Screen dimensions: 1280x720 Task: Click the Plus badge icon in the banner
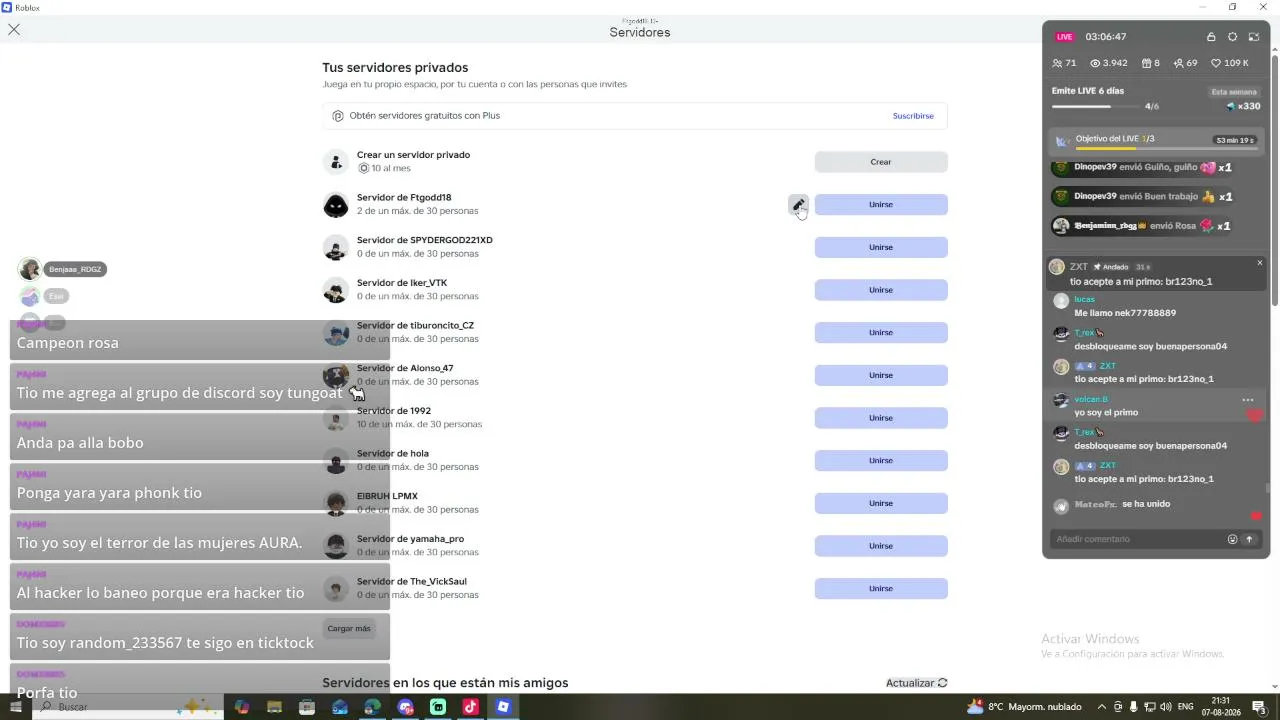pyautogui.click(x=338, y=116)
